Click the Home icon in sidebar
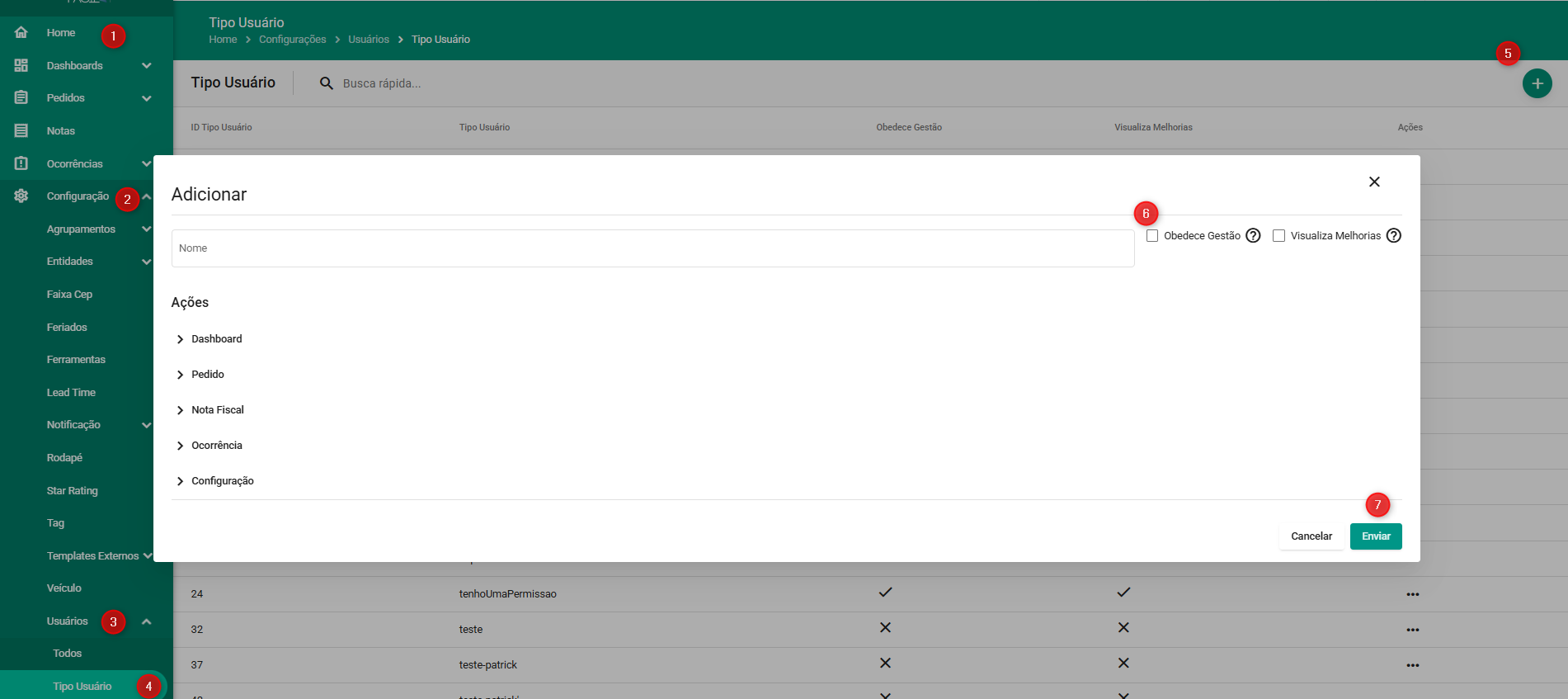 tap(21, 33)
